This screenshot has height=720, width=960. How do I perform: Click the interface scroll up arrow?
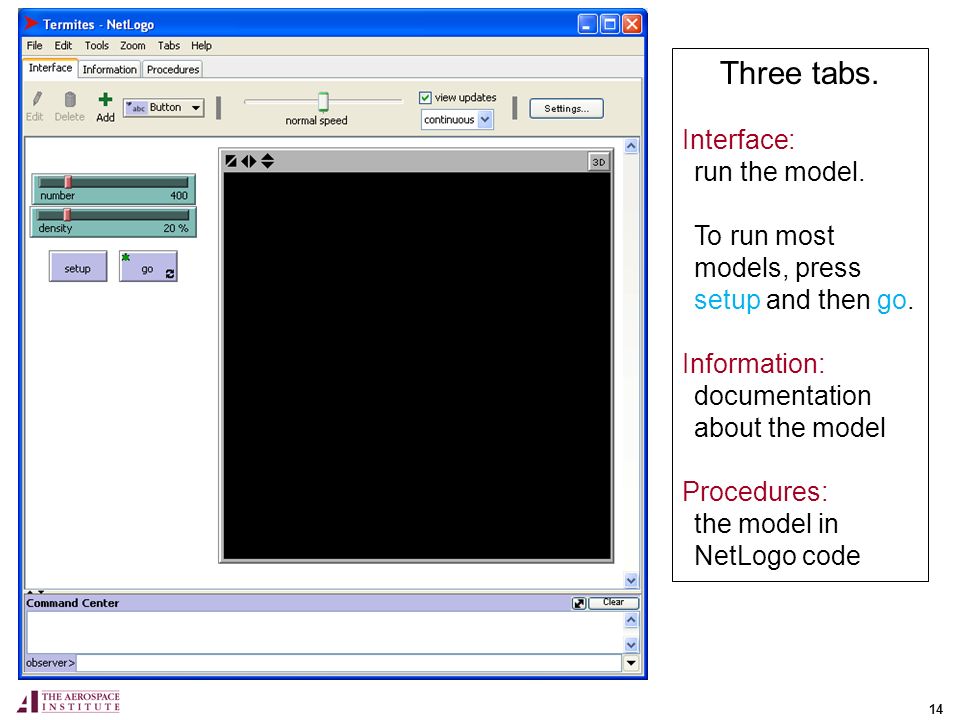[631, 146]
